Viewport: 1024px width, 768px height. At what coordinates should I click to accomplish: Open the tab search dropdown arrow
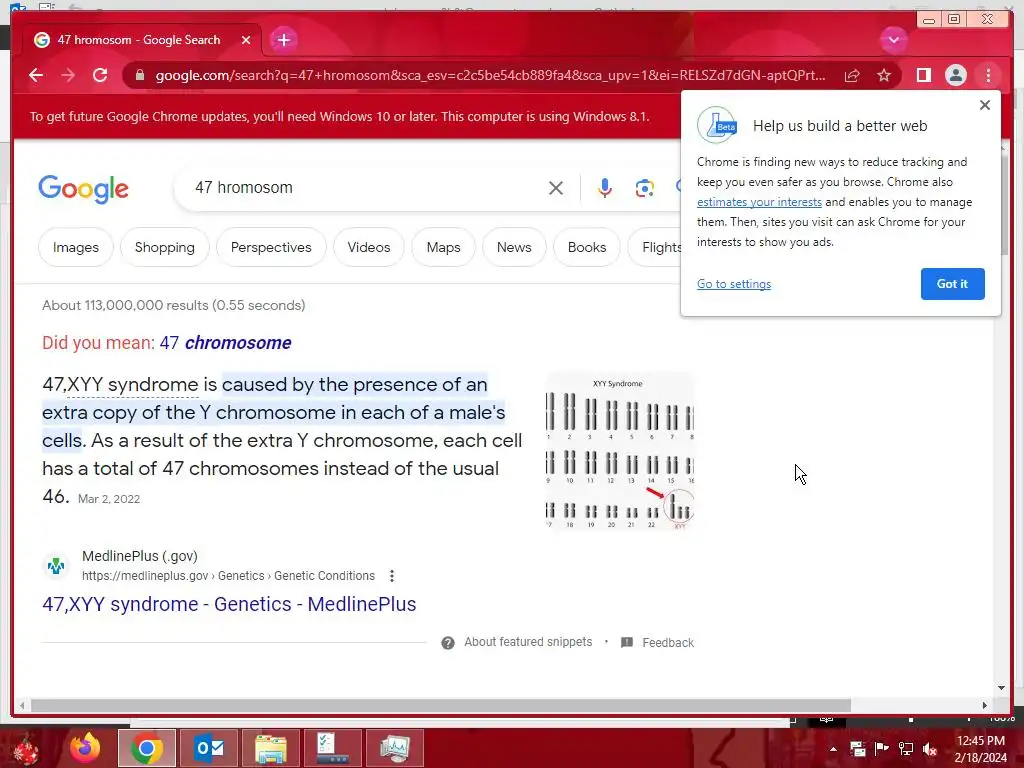(893, 40)
